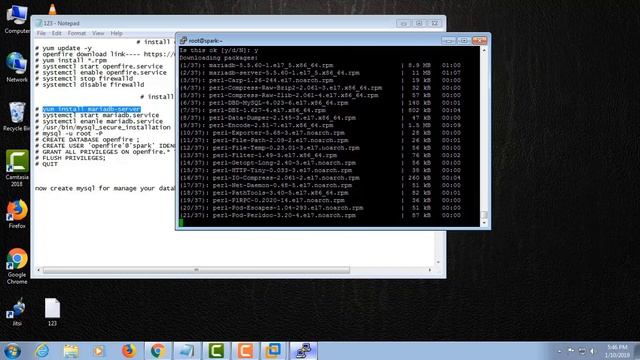Open Windows Media Player from the taskbar
Image resolution: width=640 pixels, height=360 pixels.
point(99,351)
